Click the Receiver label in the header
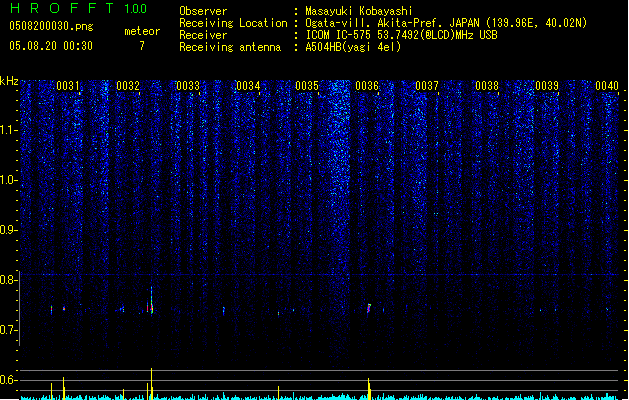Image resolution: width=629 pixels, height=400 pixels. (203, 35)
